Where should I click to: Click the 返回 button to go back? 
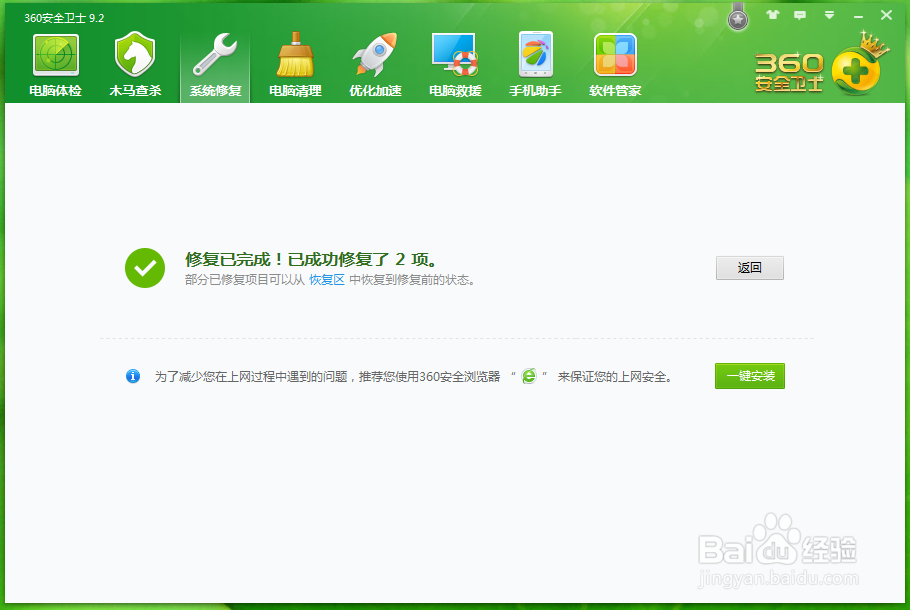click(x=749, y=268)
